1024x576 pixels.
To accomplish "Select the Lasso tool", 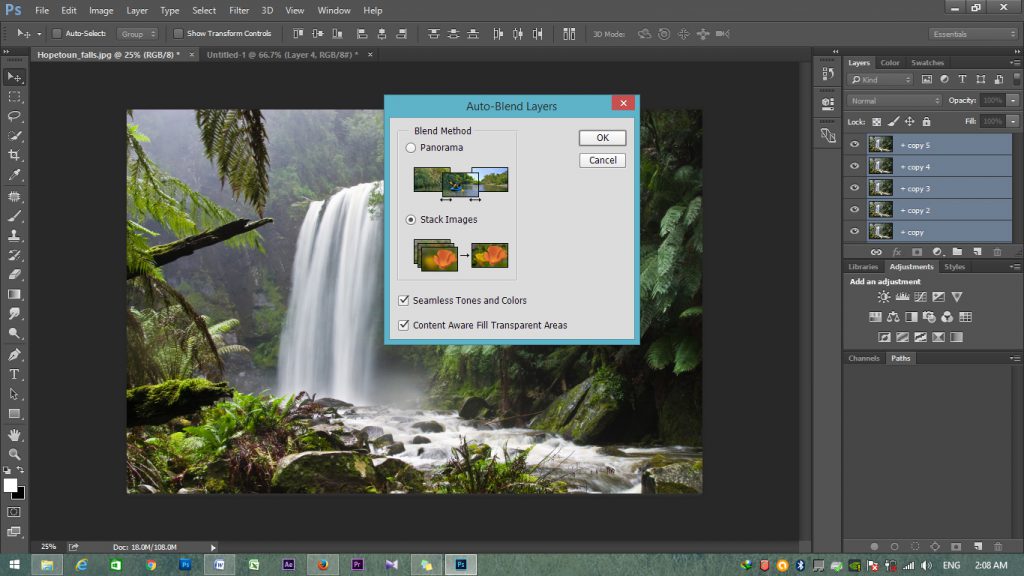I will 14,116.
